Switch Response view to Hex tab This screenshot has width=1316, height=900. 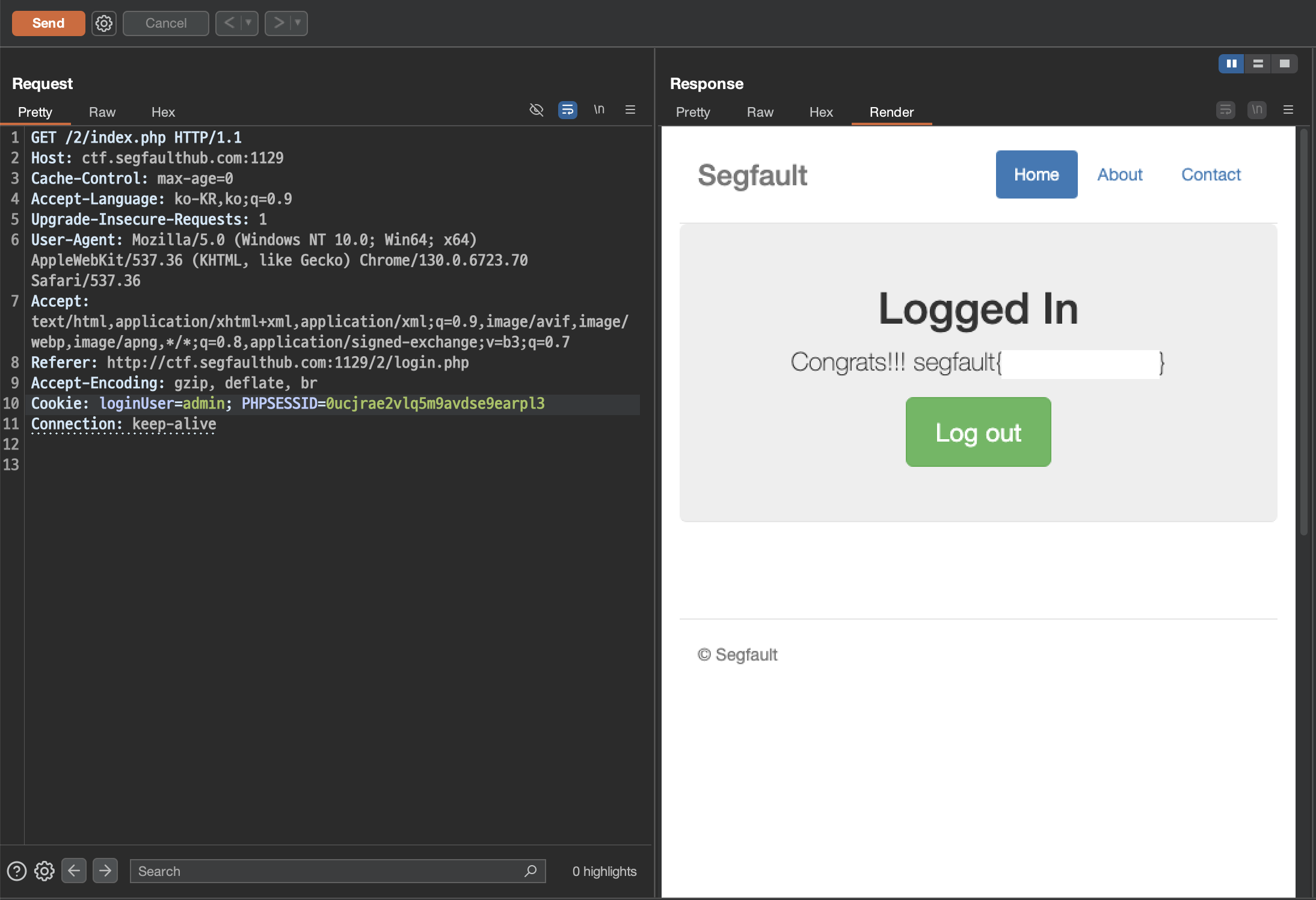click(821, 112)
